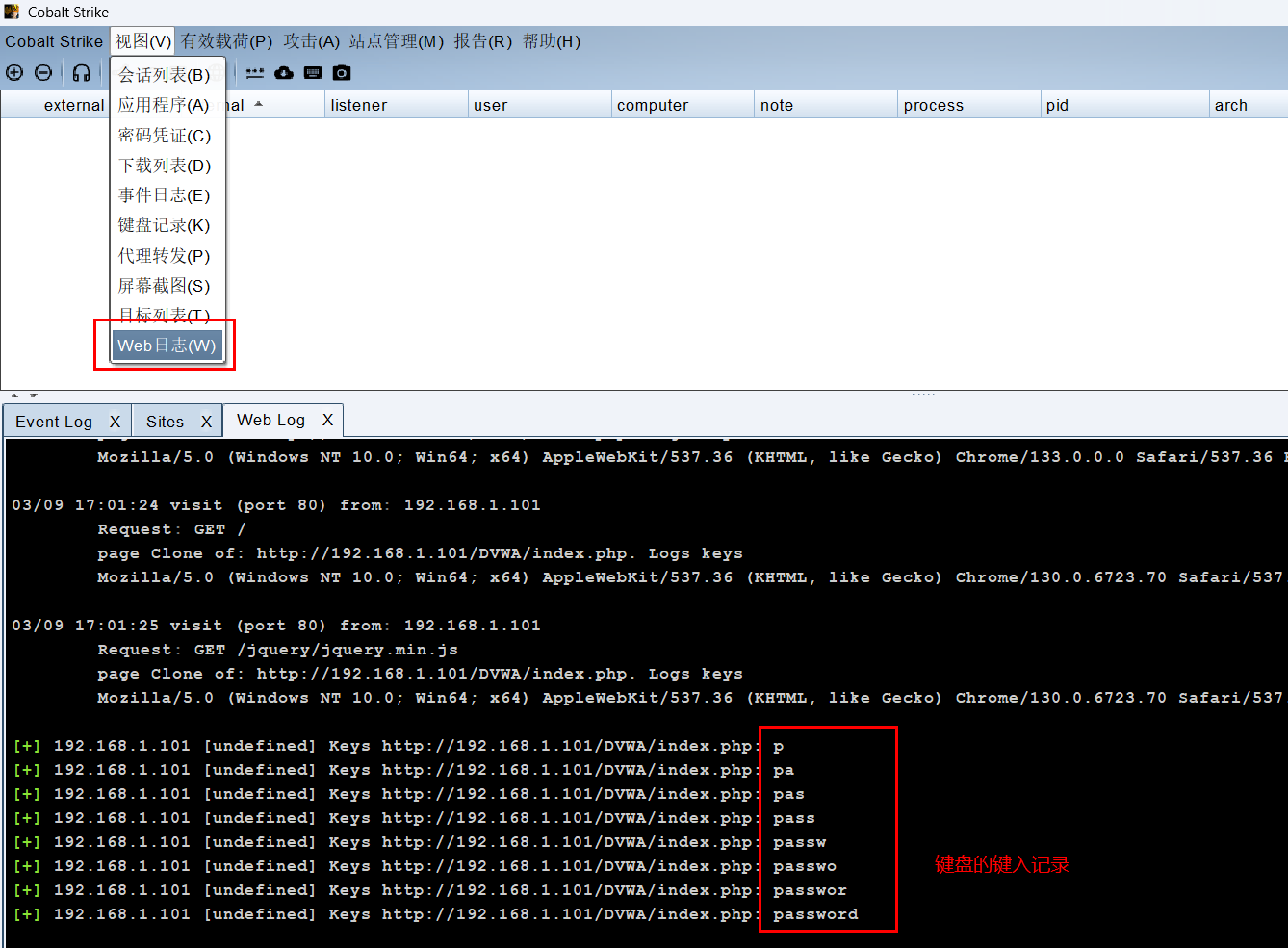Screen dimensions: 1288x948
Task: Sort by the external column header
Action: (73, 105)
